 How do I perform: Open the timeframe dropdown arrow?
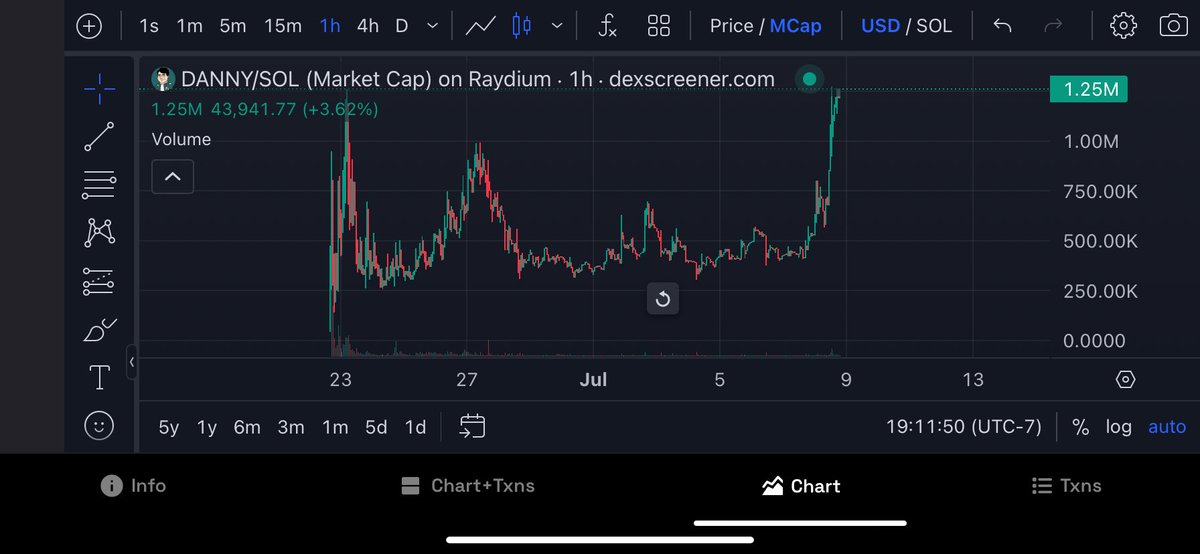click(x=432, y=26)
